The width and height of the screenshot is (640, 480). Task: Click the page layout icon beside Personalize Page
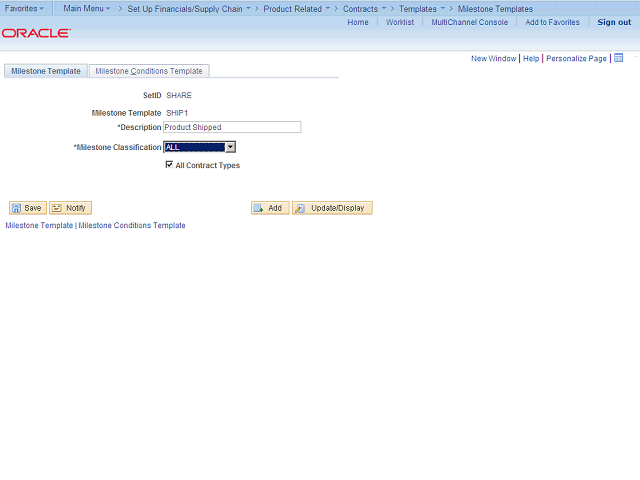[x=619, y=58]
